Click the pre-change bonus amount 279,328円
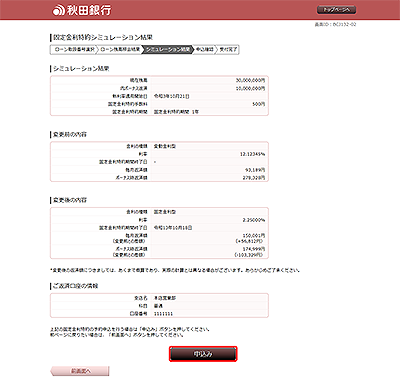400x388 pixels. tap(254, 178)
